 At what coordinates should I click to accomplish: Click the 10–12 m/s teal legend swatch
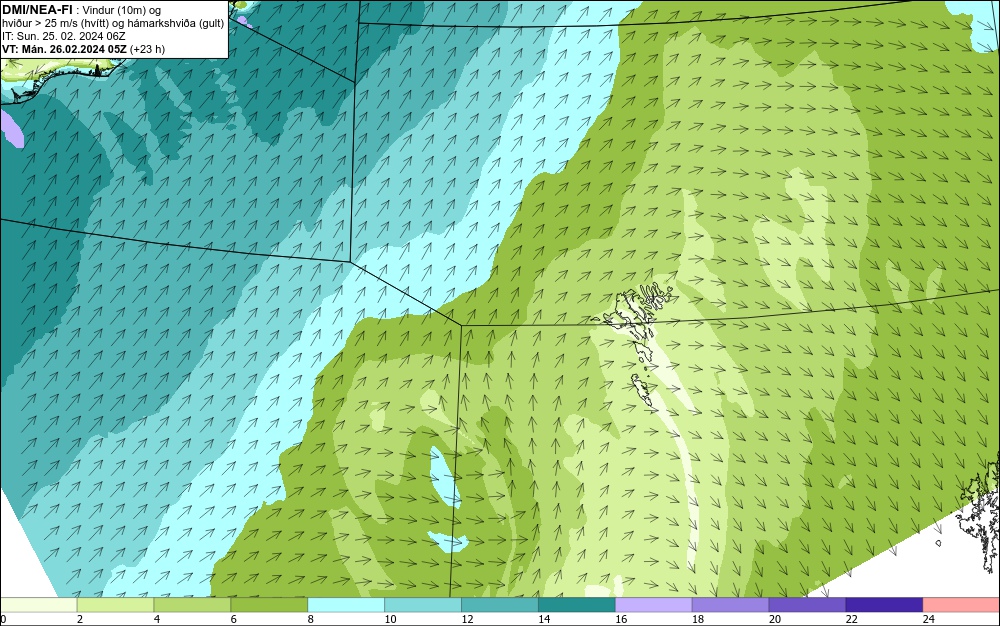pyautogui.click(x=423, y=605)
